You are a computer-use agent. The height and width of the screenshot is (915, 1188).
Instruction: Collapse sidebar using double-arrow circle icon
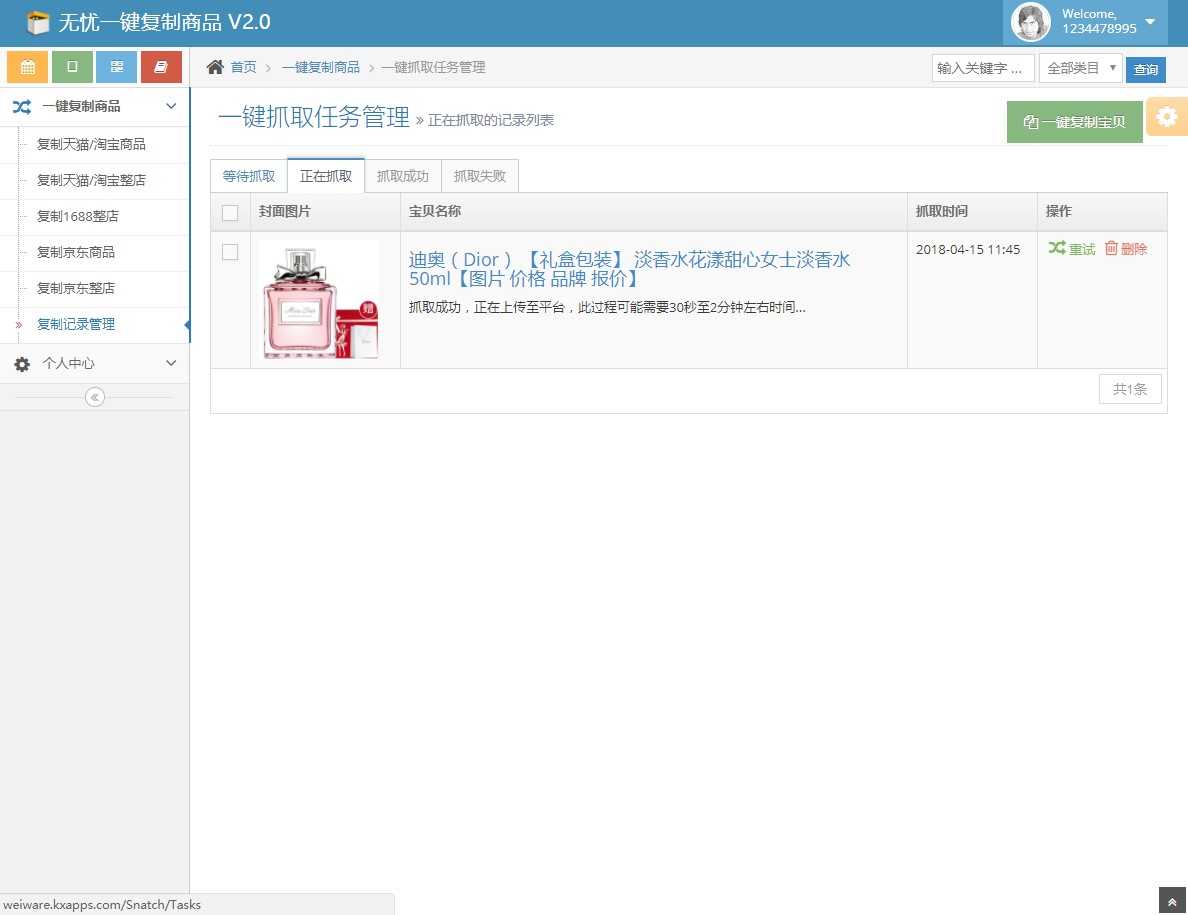(95, 397)
